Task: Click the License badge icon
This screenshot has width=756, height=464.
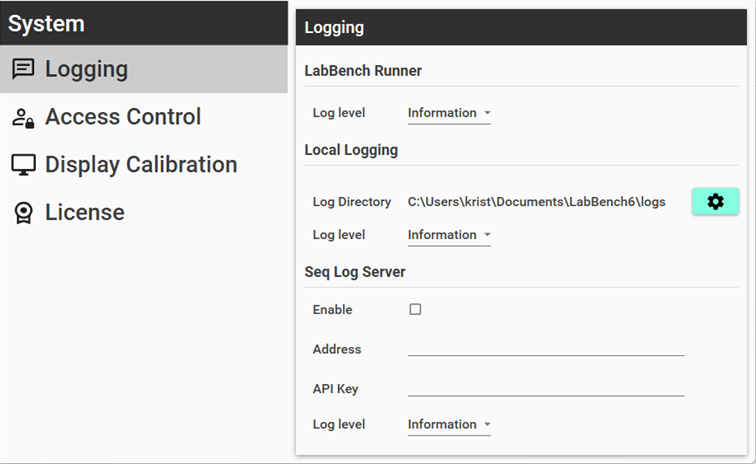Action: point(23,213)
